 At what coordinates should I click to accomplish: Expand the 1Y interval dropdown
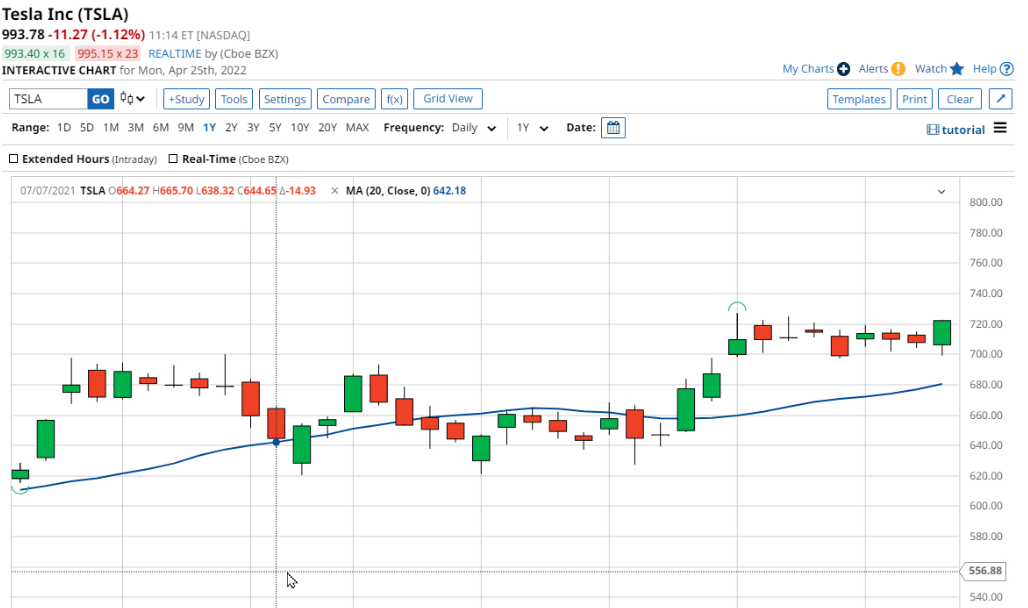point(531,127)
